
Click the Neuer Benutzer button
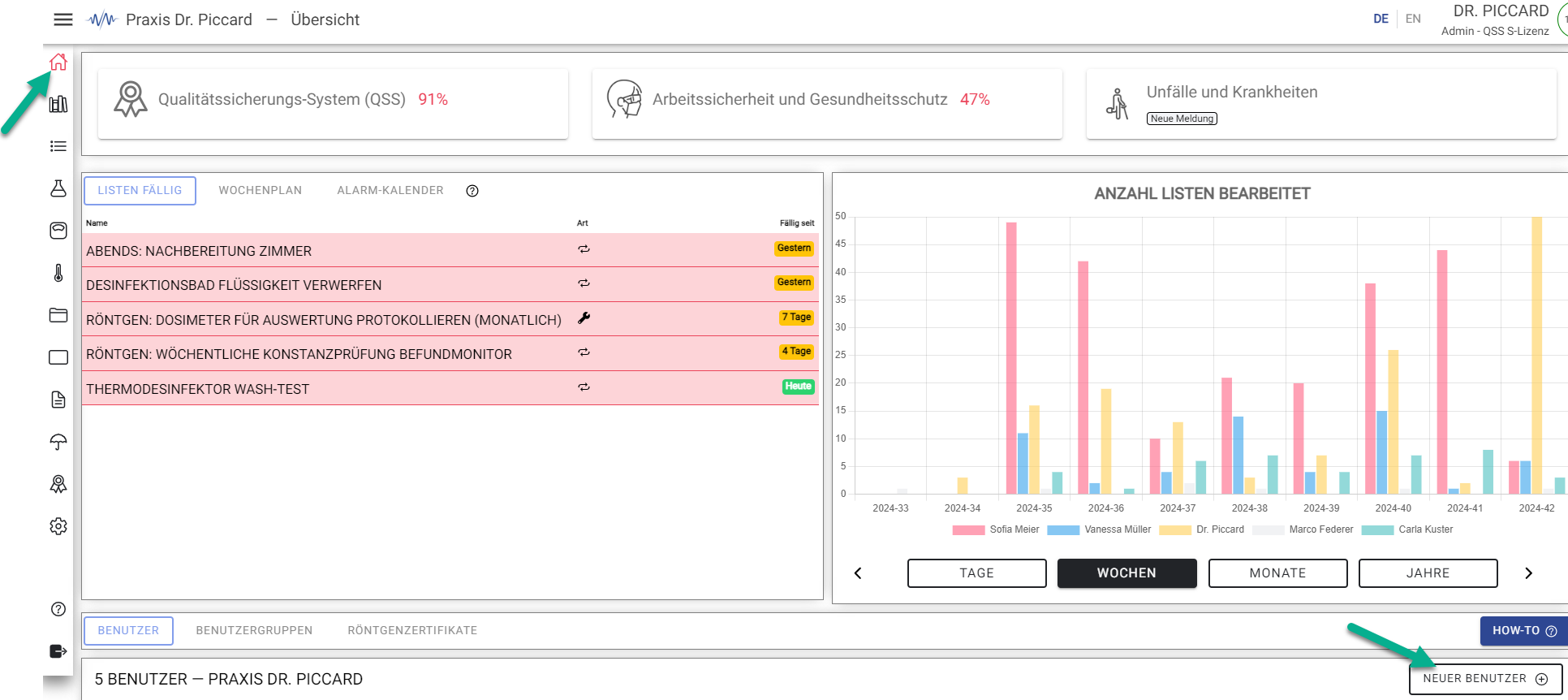click(x=1485, y=679)
